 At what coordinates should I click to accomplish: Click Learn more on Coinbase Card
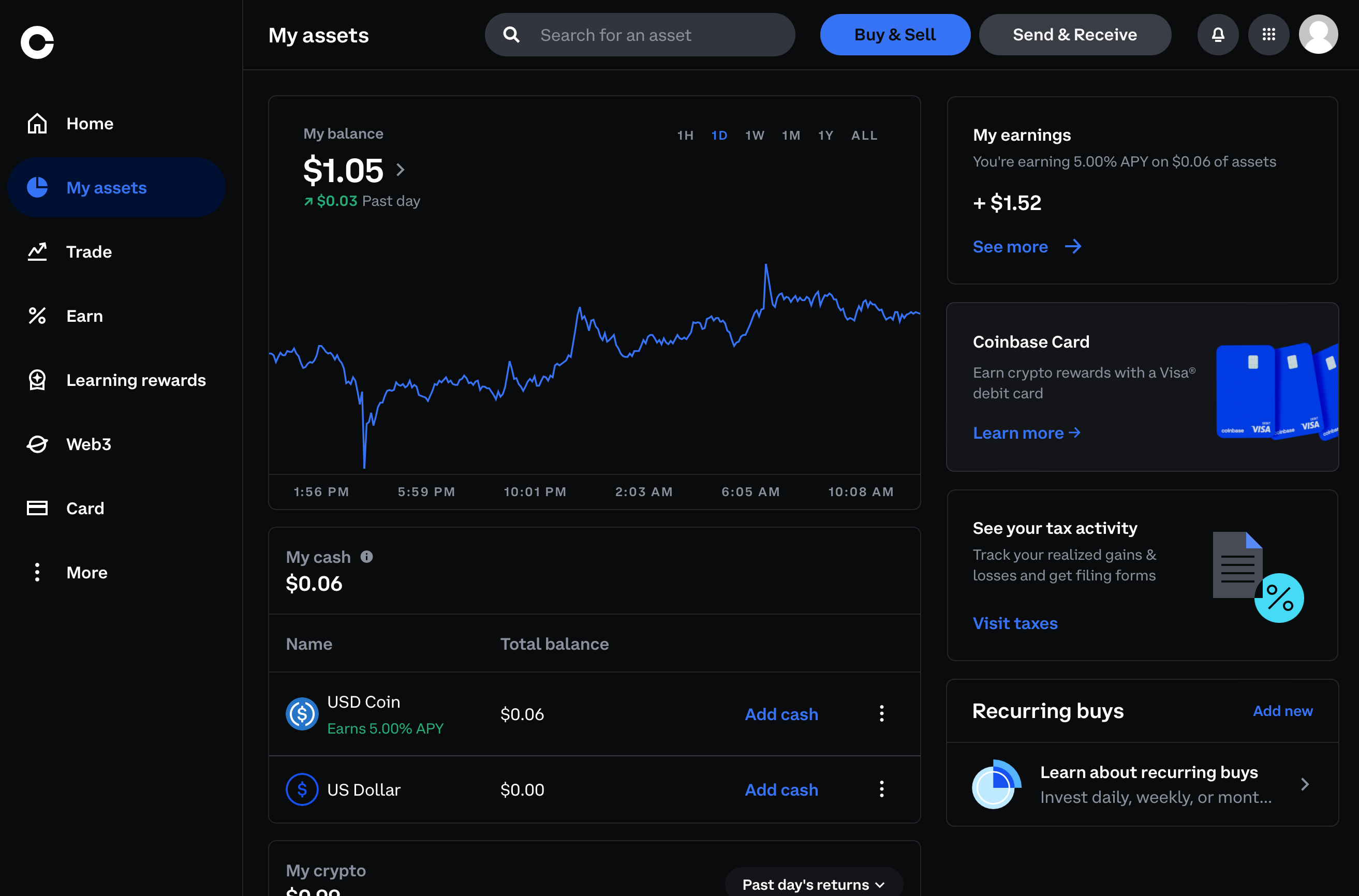[x=1026, y=433]
